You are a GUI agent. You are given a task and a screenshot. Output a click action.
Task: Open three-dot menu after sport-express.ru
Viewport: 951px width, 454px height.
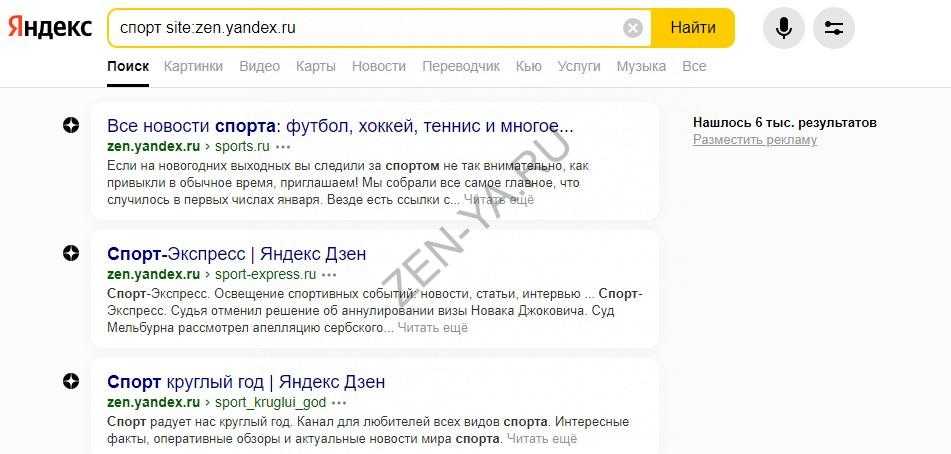tap(330, 274)
